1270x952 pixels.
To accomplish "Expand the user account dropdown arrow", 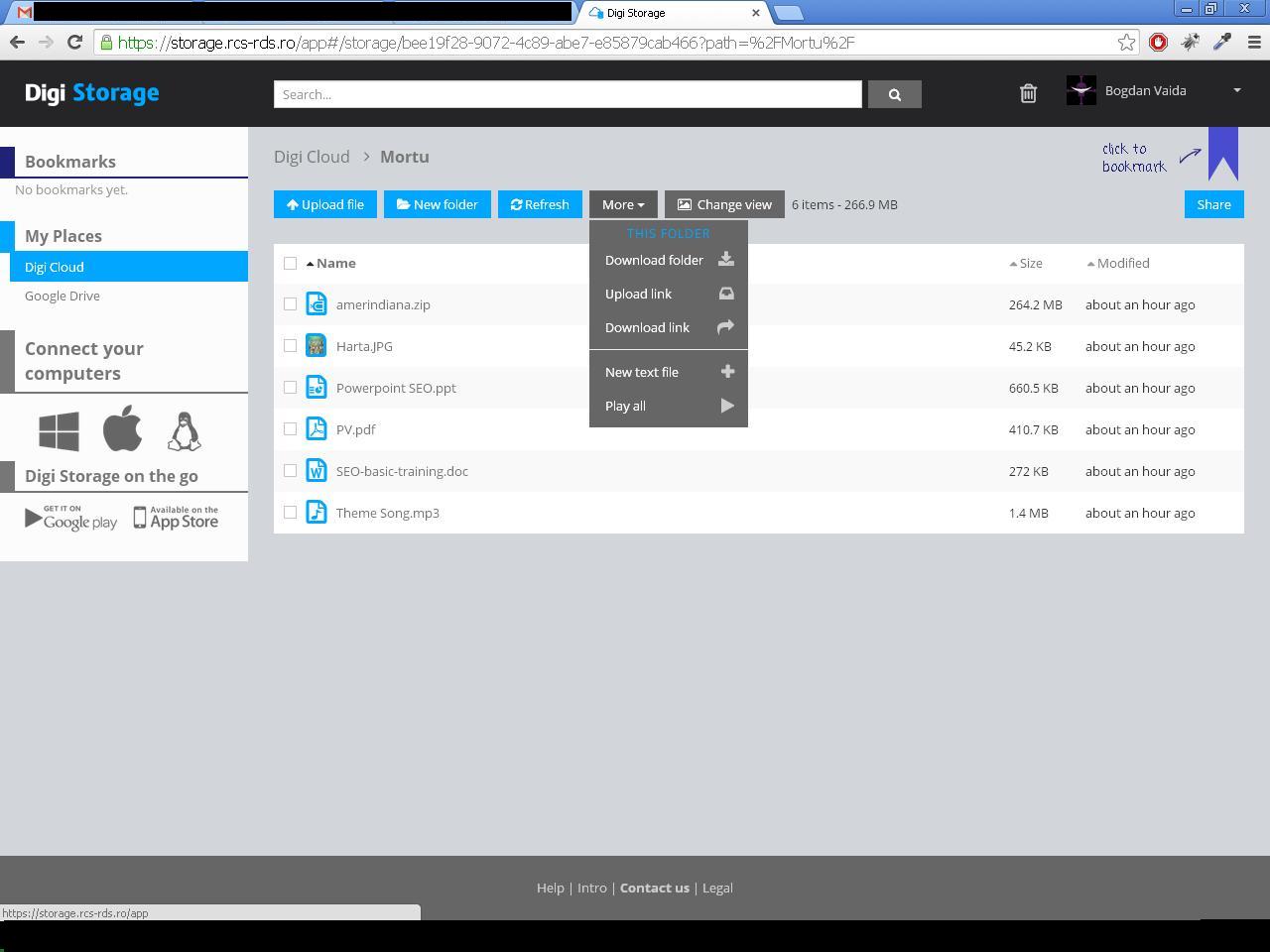I will coord(1237,90).
